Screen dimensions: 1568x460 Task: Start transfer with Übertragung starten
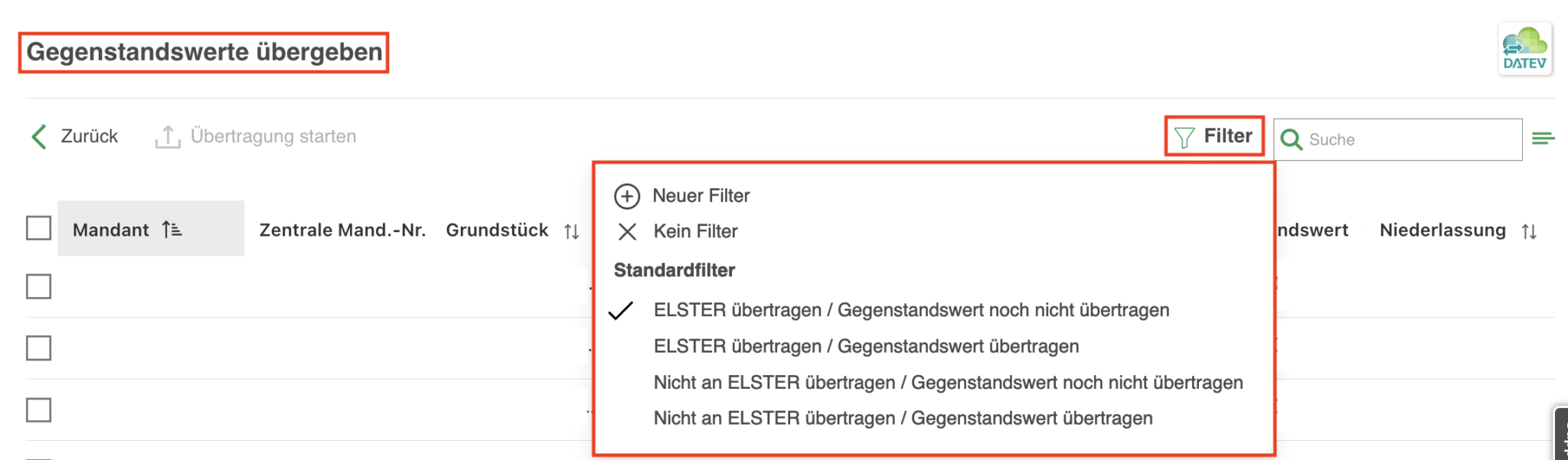coord(256,136)
